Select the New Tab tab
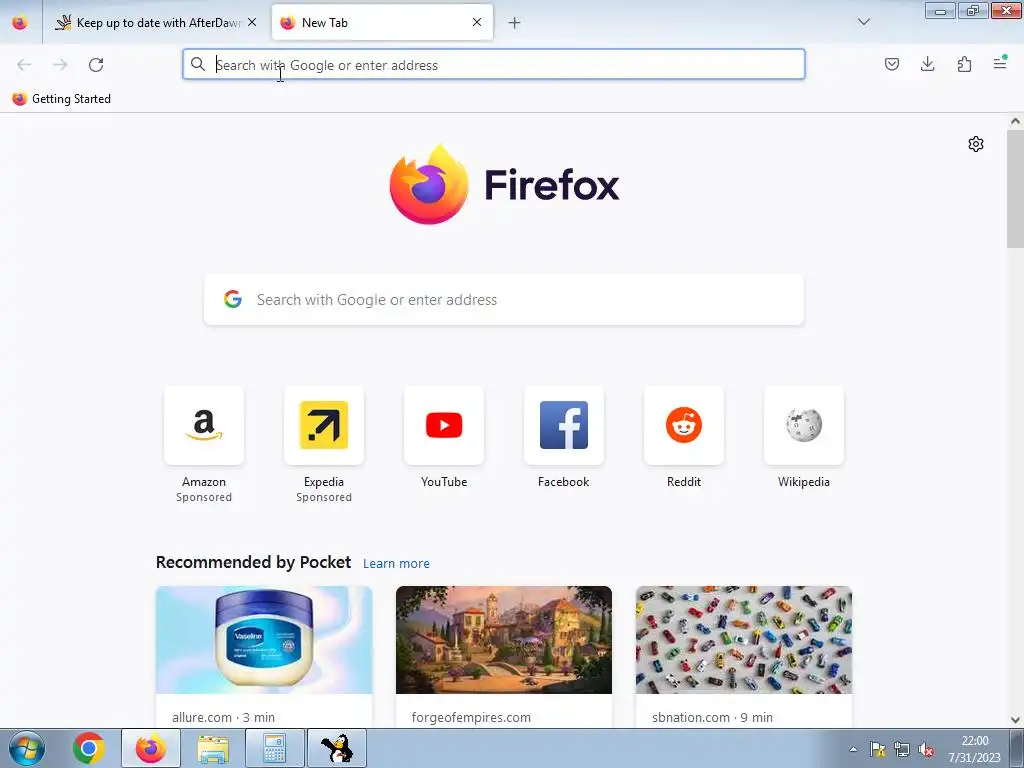The width and height of the screenshot is (1024, 768). click(x=381, y=22)
